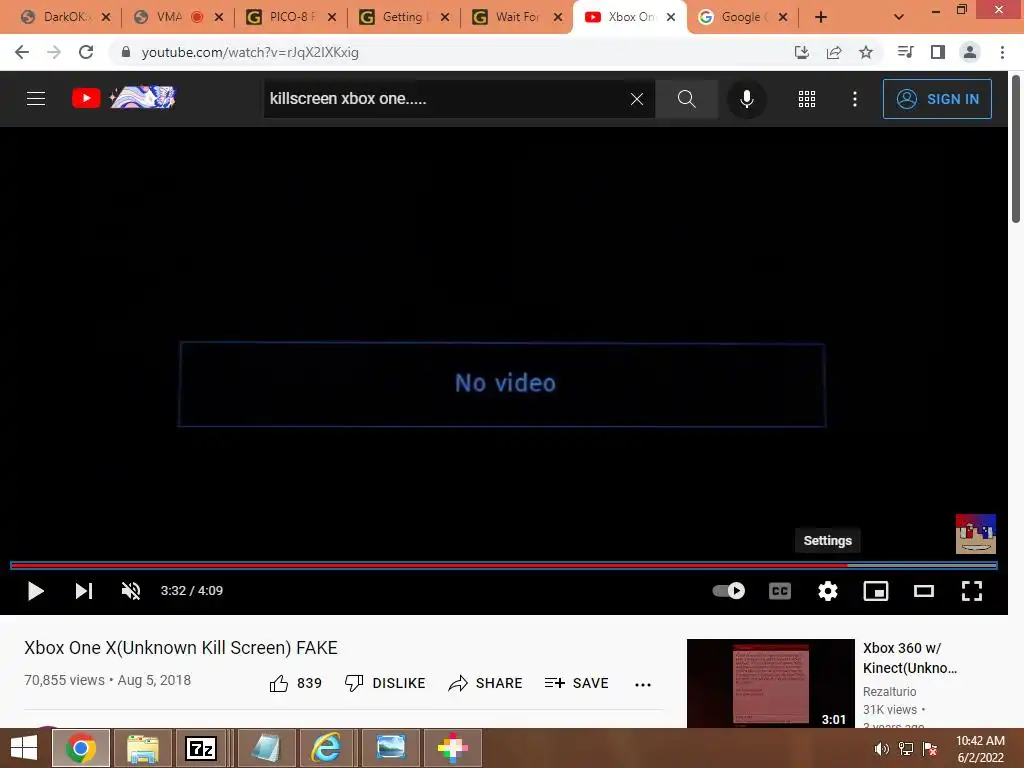Open 7-Zip from the taskbar
Image resolution: width=1024 pixels, height=768 pixels.
click(x=200, y=748)
